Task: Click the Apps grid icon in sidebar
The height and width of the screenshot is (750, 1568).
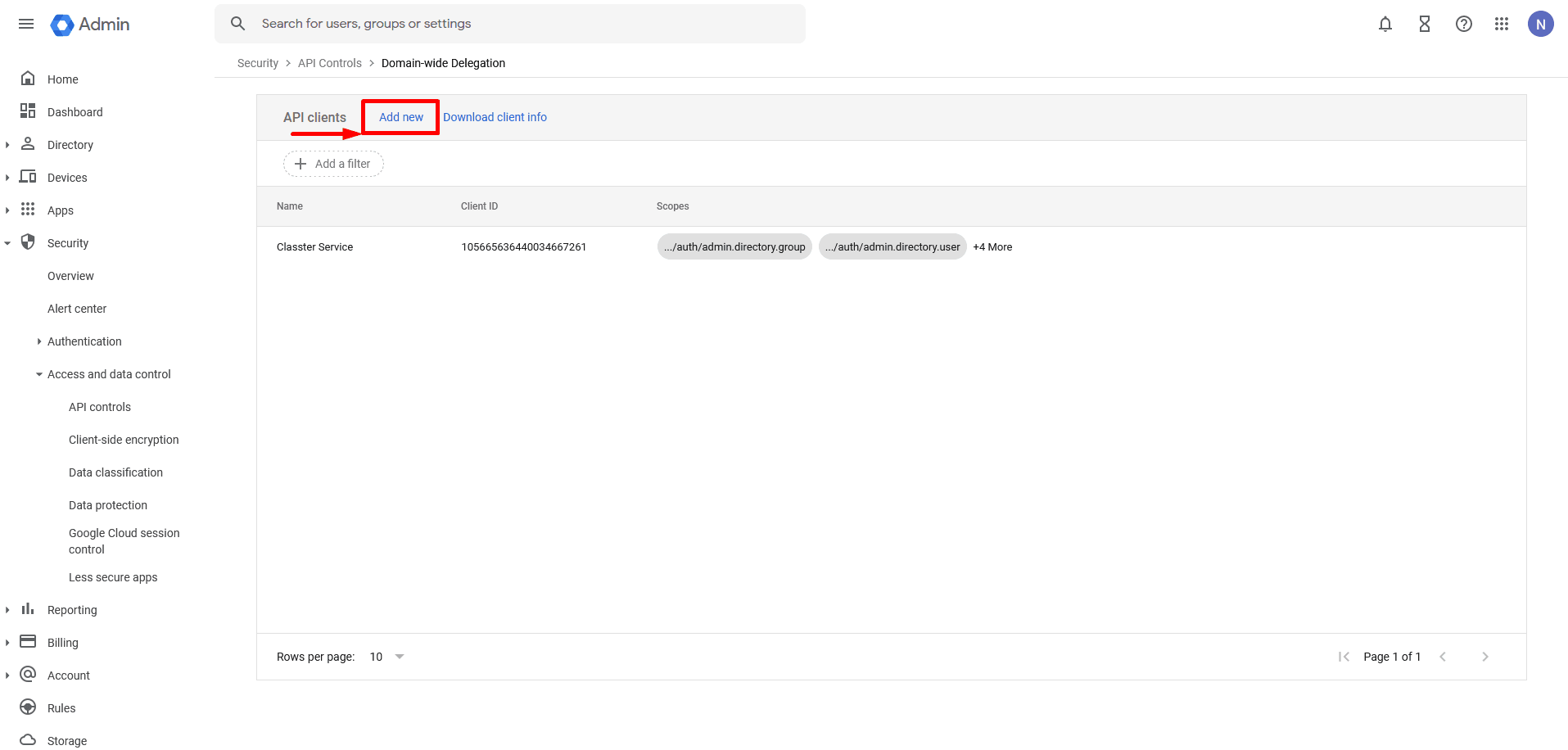Action: click(x=28, y=210)
